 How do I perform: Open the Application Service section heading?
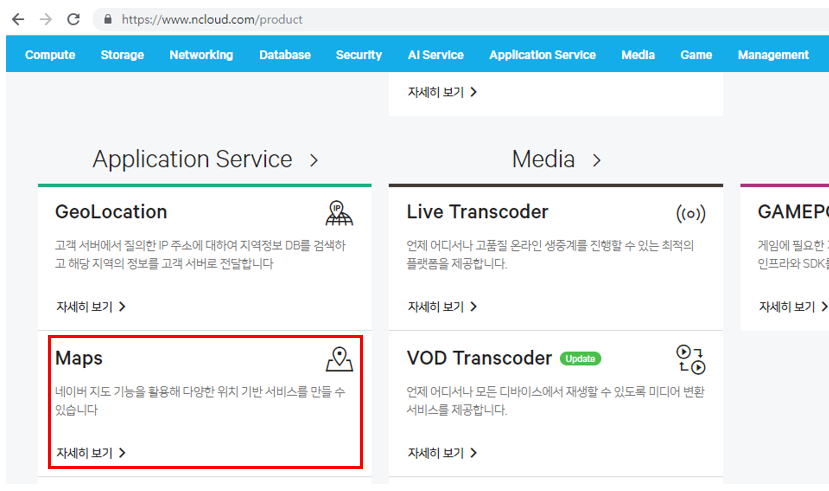click(192, 159)
